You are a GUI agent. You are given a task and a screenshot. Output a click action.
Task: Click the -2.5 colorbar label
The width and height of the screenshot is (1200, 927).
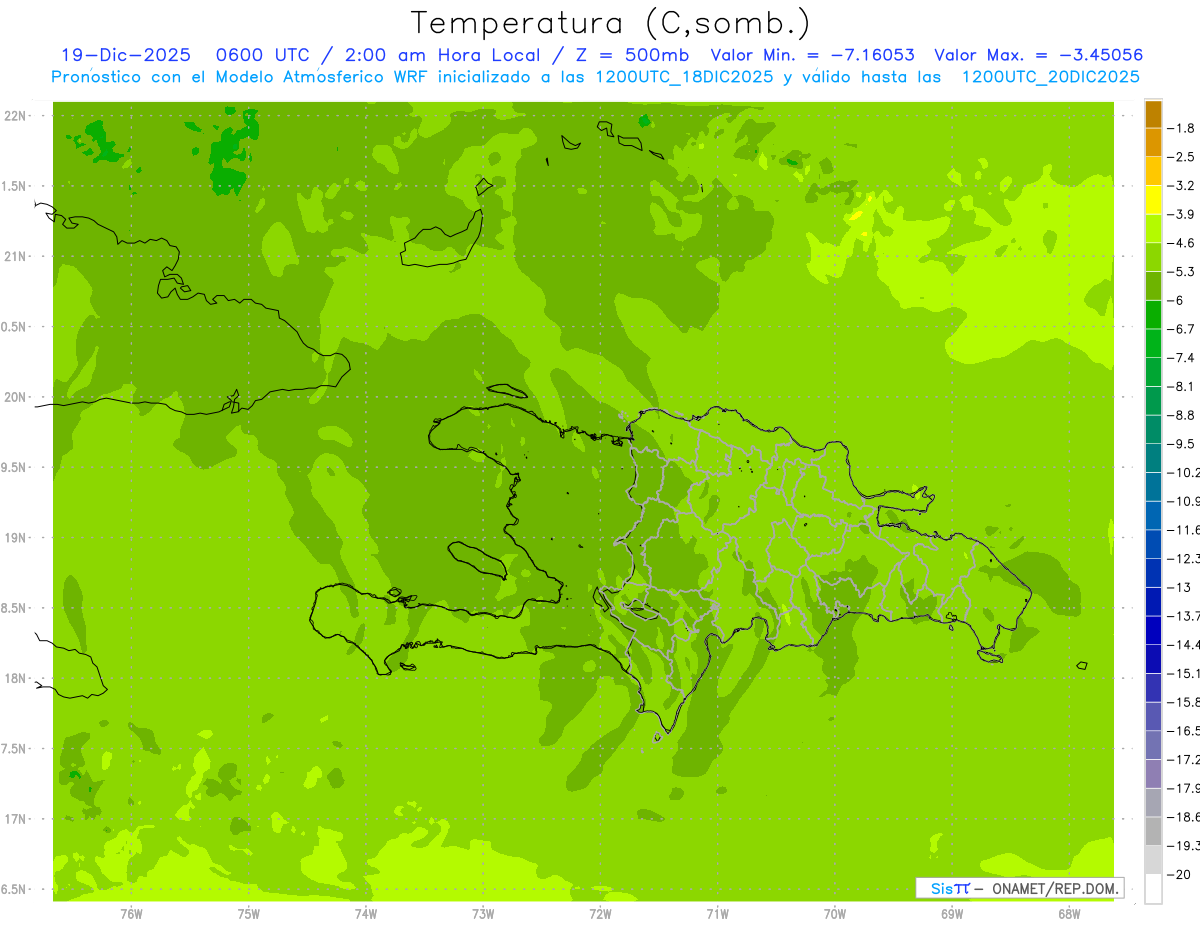pos(1182,157)
